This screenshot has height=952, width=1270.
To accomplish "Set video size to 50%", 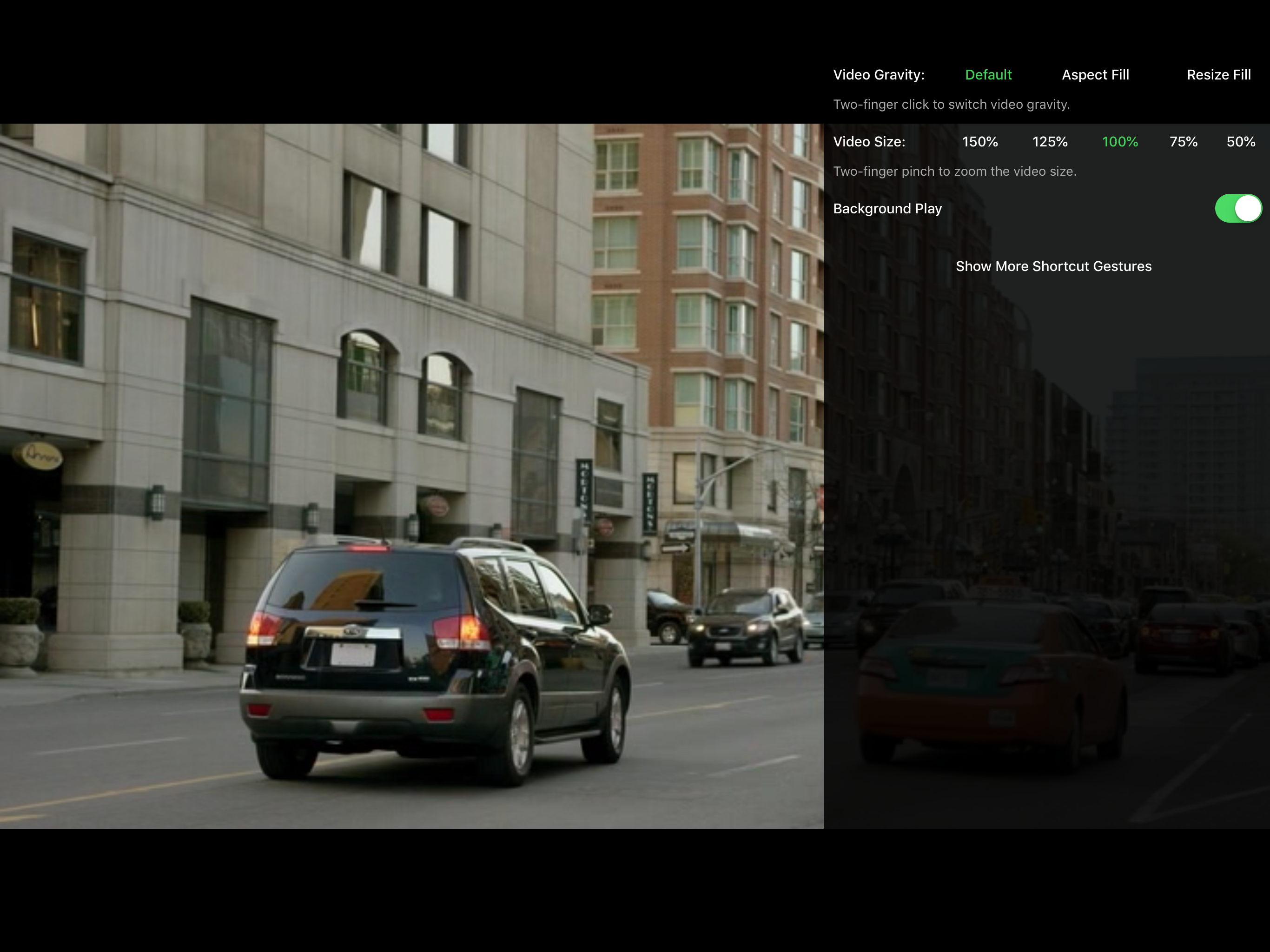I will pyautogui.click(x=1240, y=142).
